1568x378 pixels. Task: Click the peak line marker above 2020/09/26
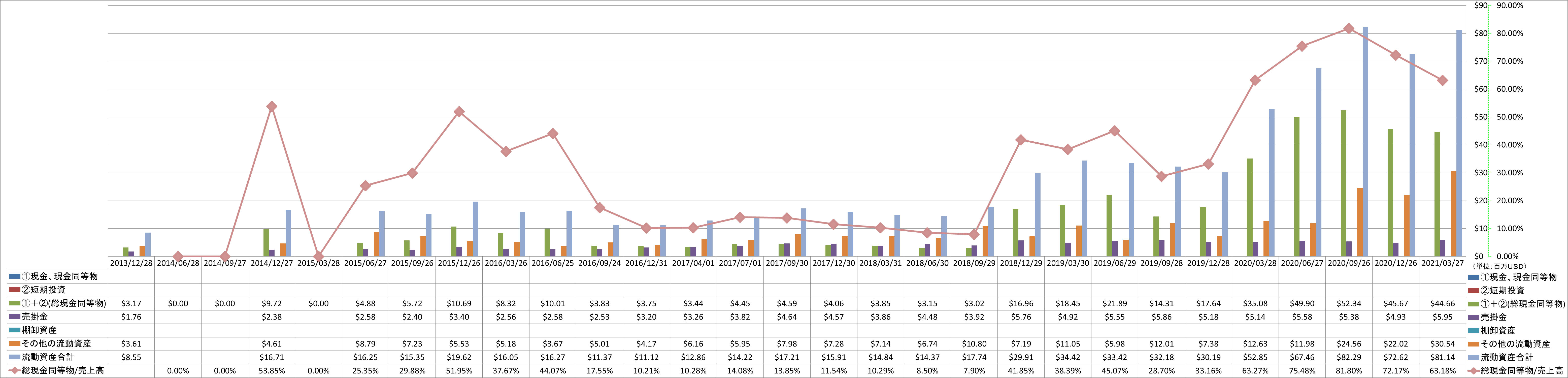(1349, 29)
